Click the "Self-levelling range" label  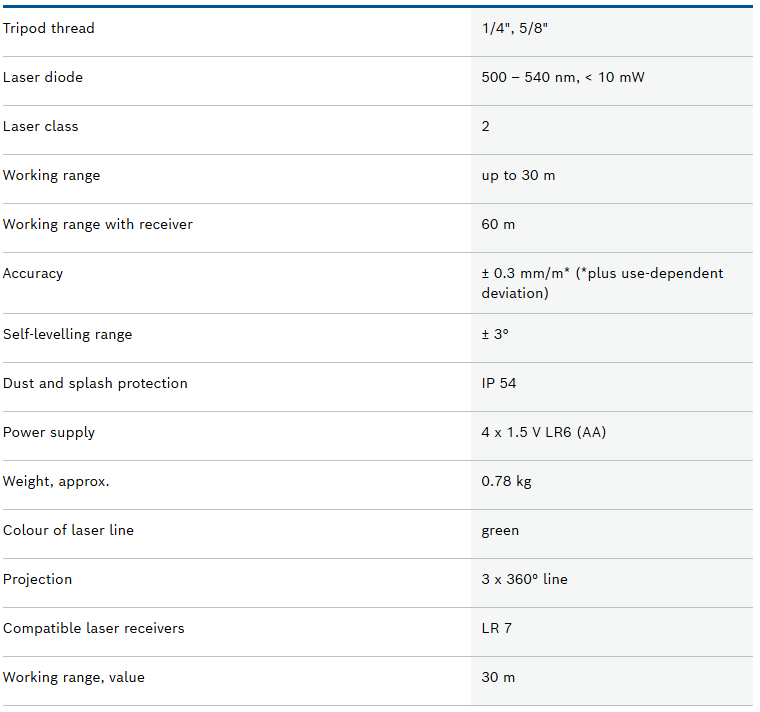(68, 335)
